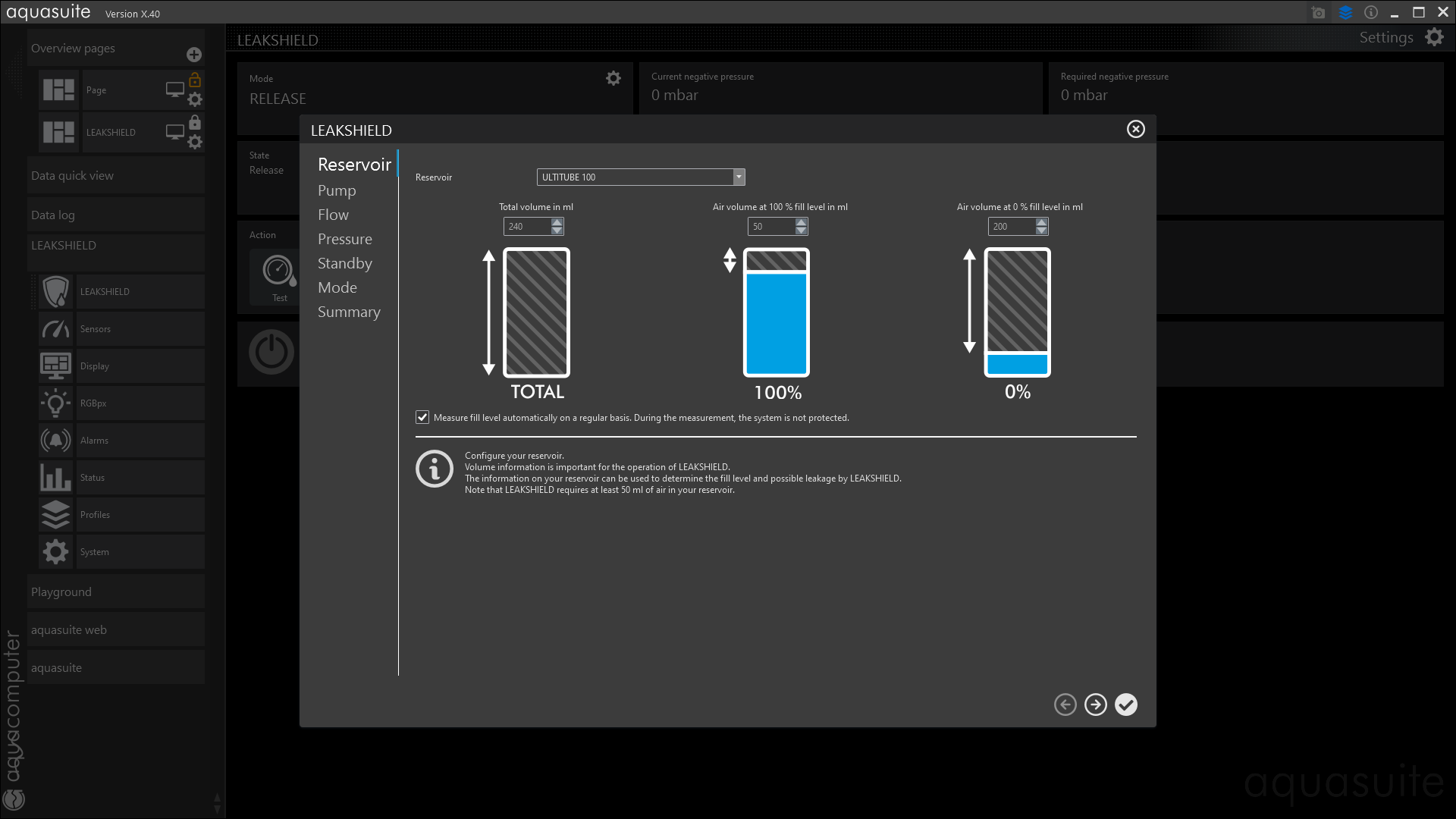Viewport: 1456px width, 819px height.
Task: Confirm settings with the checkmark button
Action: coord(1126,704)
